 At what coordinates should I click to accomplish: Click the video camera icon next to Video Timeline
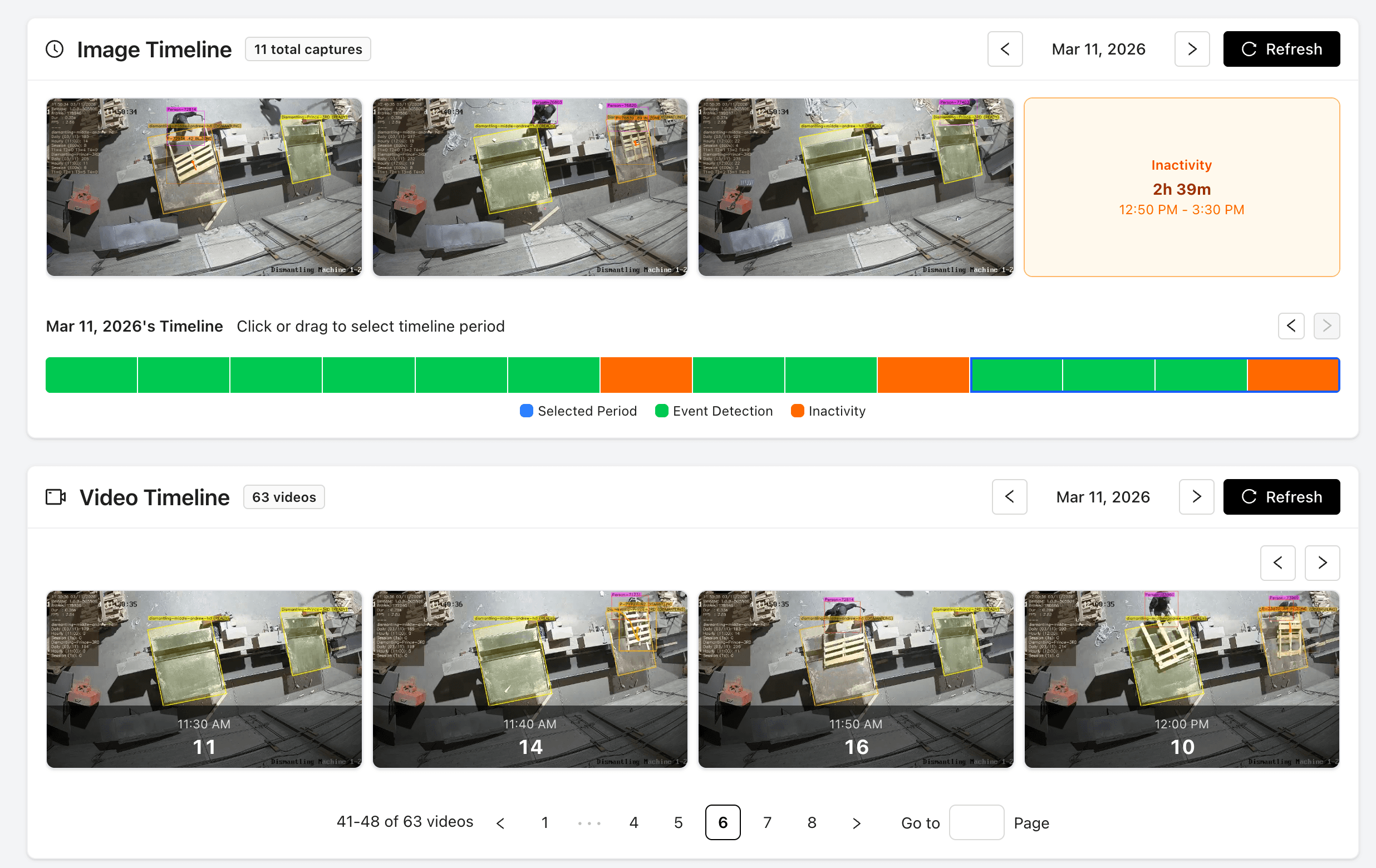tap(56, 497)
